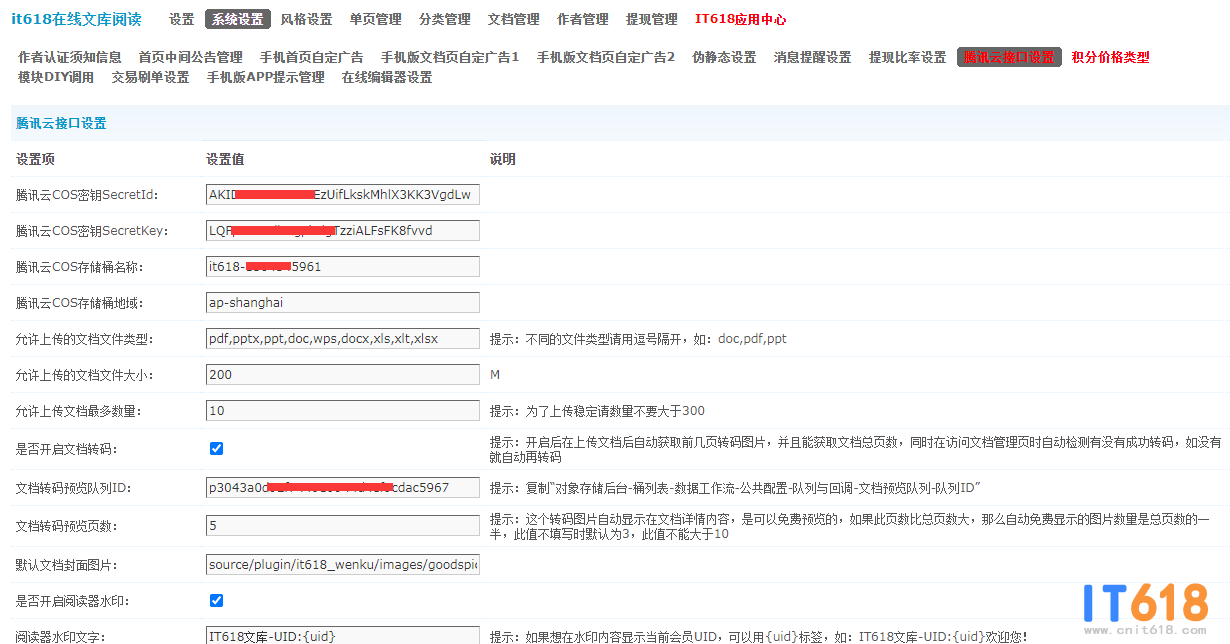Open 作者管理 tab
This screenshot has height=644, width=1230.
click(x=583, y=19)
